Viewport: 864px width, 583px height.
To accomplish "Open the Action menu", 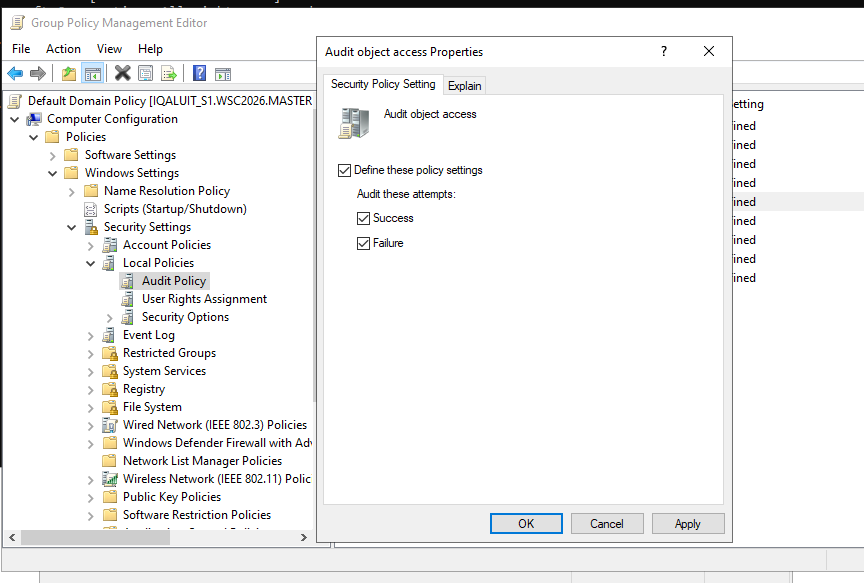I will point(63,49).
